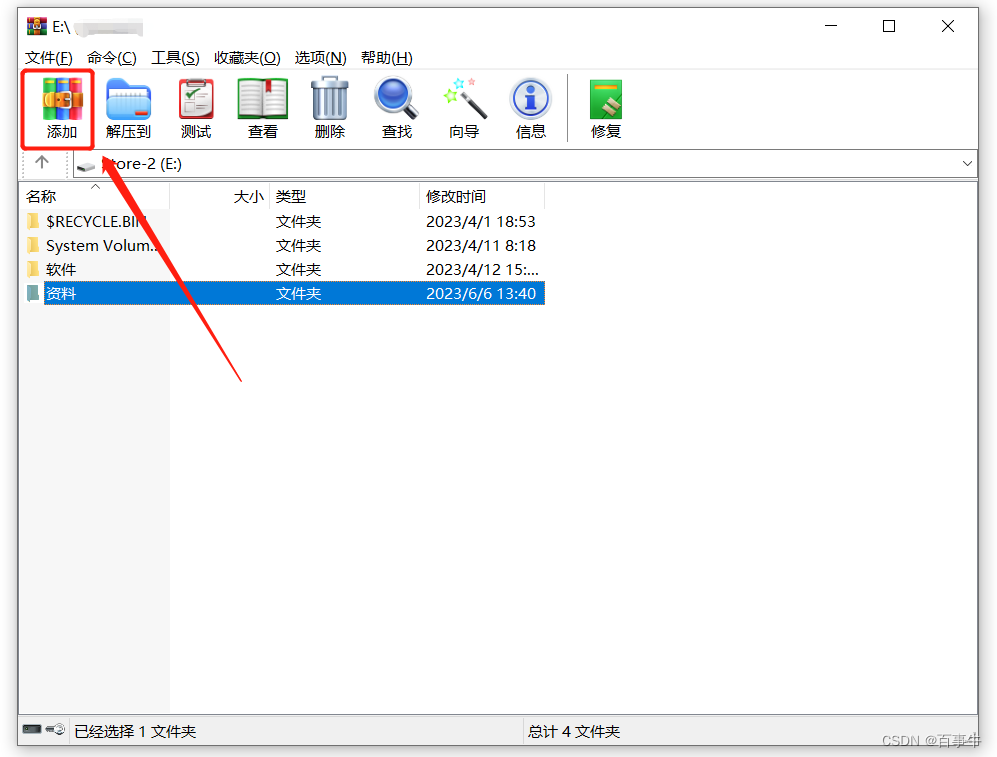Click the address bar path field
The image size is (997, 757).
point(525,163)
